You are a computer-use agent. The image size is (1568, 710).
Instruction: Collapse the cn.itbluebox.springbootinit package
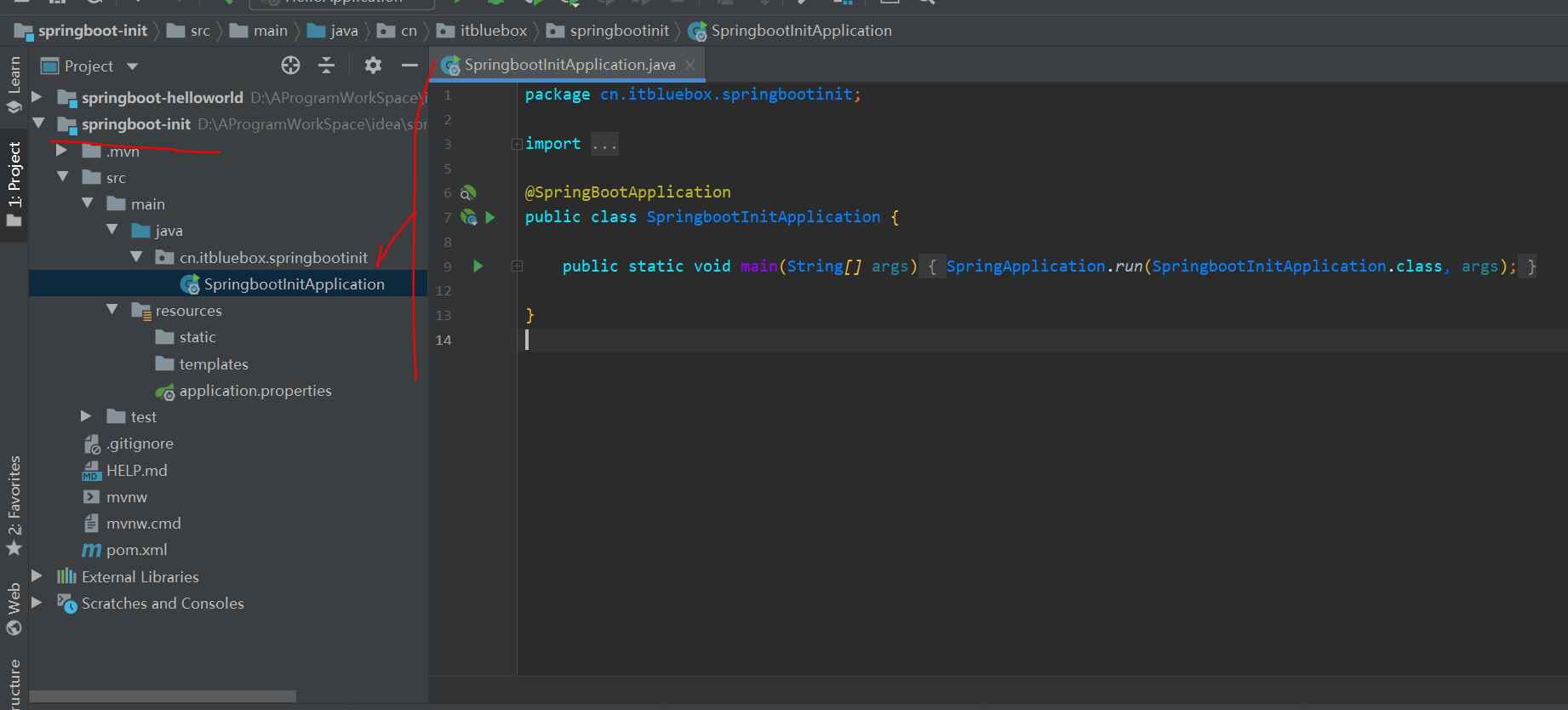click(x=137, y=255)
